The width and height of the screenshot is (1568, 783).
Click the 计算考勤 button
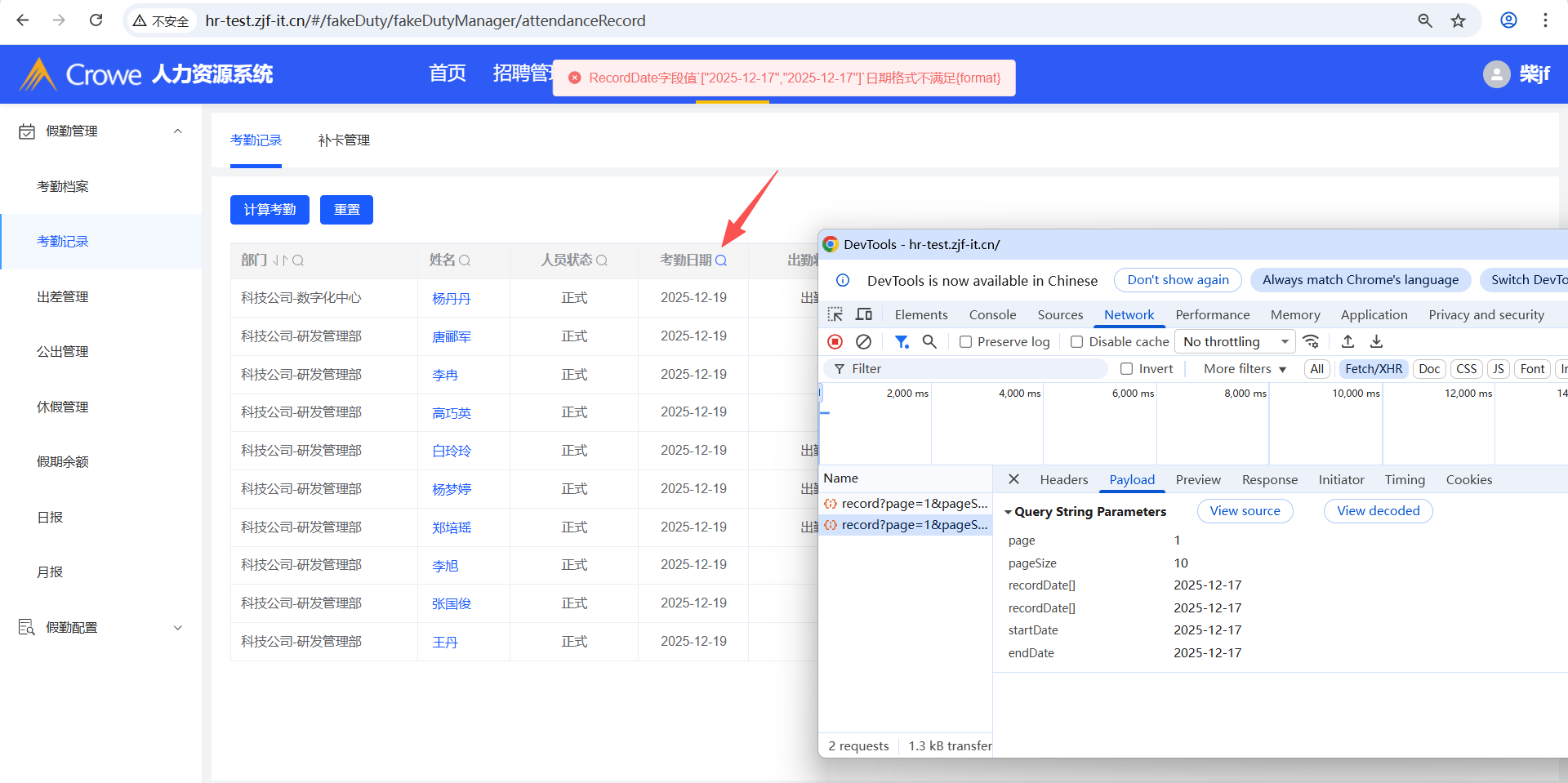[269, 210]
